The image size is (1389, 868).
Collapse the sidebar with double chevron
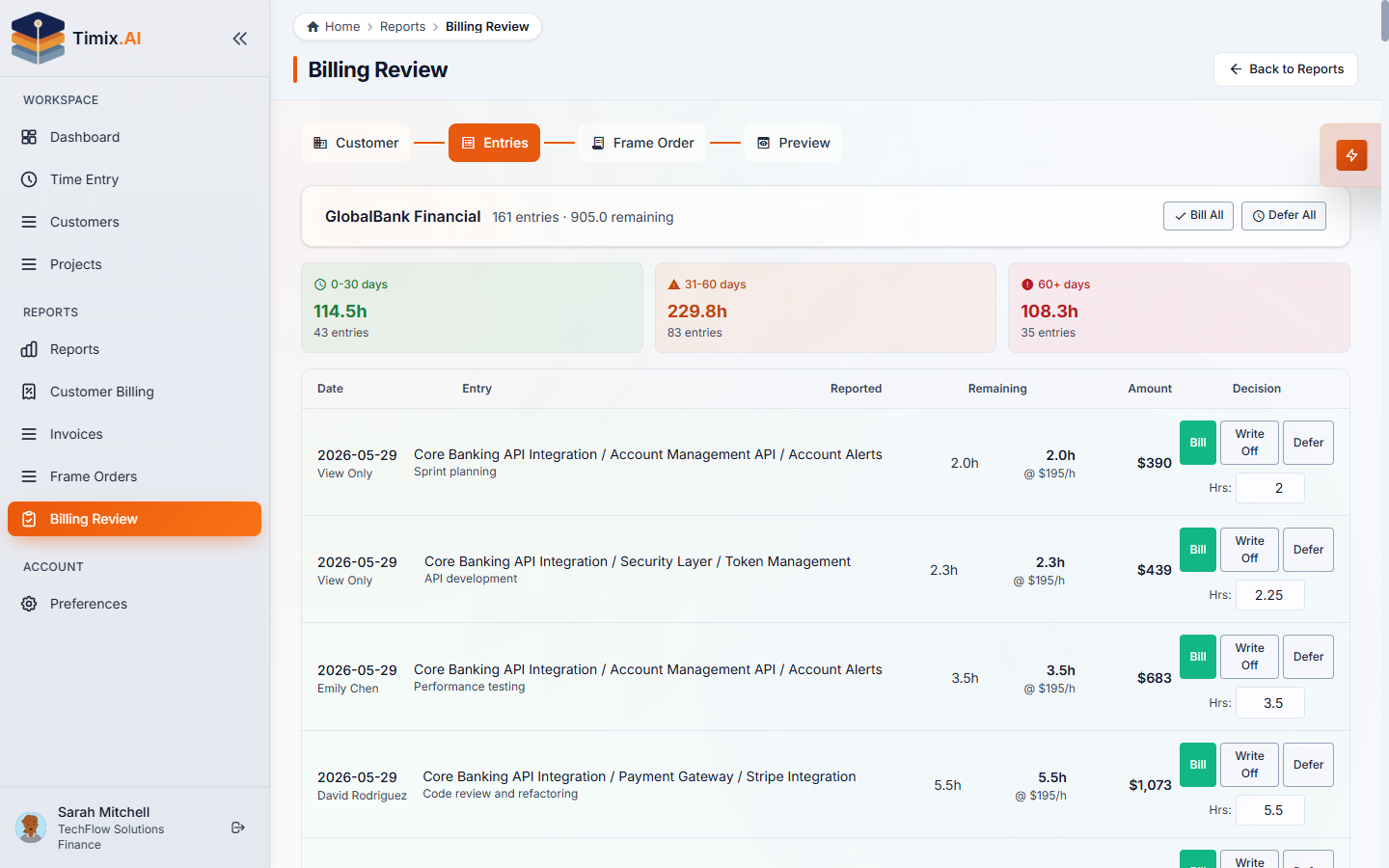tap(240, 39)
